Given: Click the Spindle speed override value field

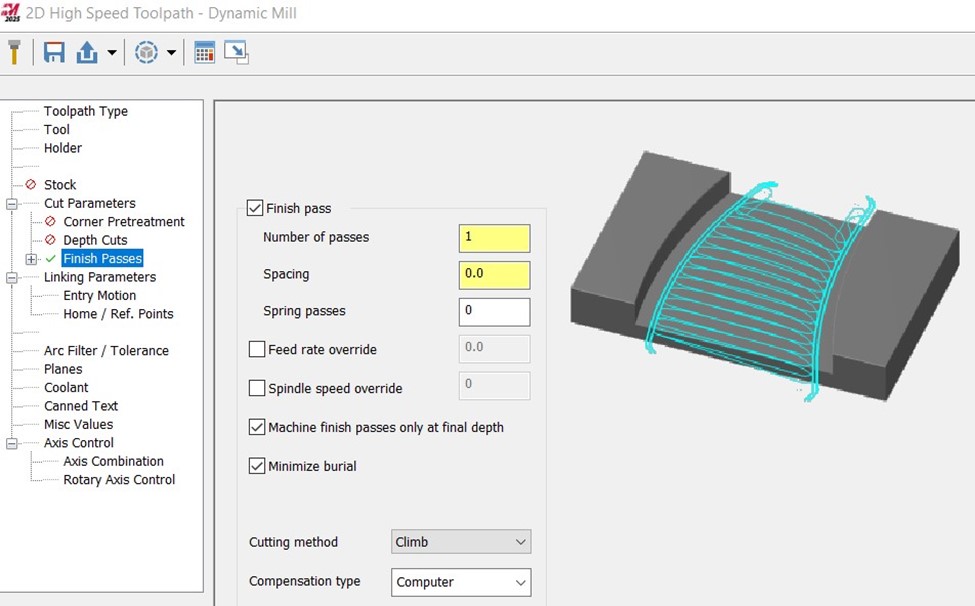Looking at the screenshot, I should [494, 385].
